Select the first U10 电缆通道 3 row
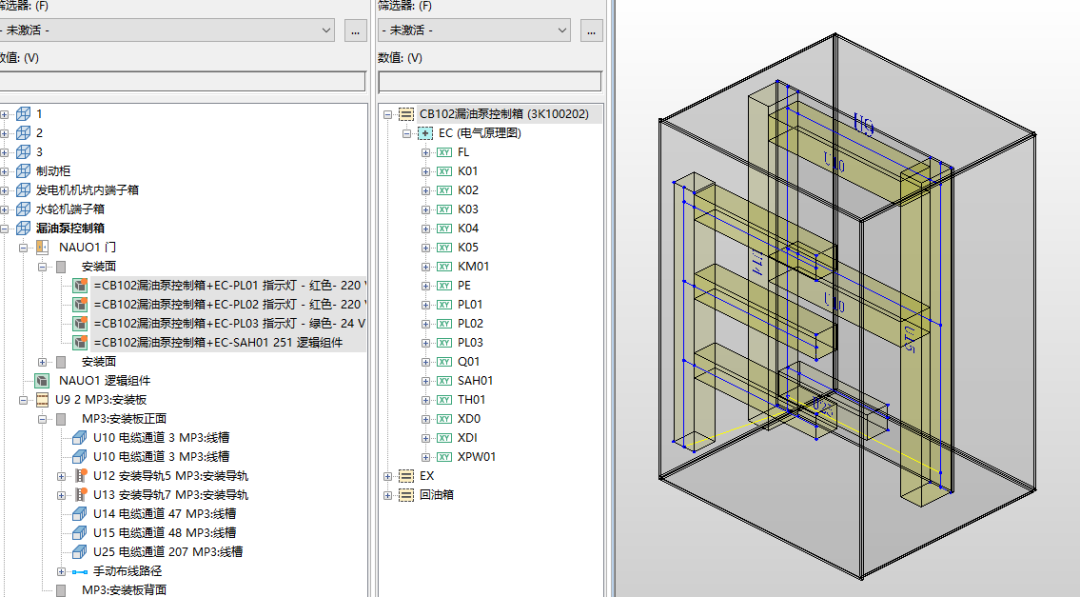The width and height of the screenshot is (1080, 597). pos(161,437)
